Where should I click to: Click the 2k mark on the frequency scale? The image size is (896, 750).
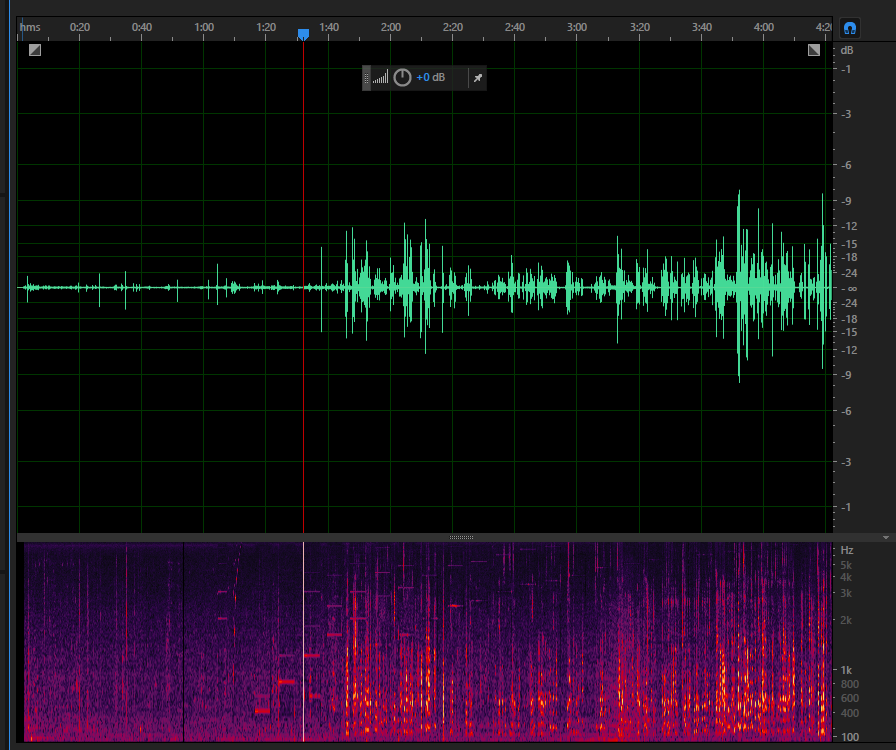coord(846,620)
